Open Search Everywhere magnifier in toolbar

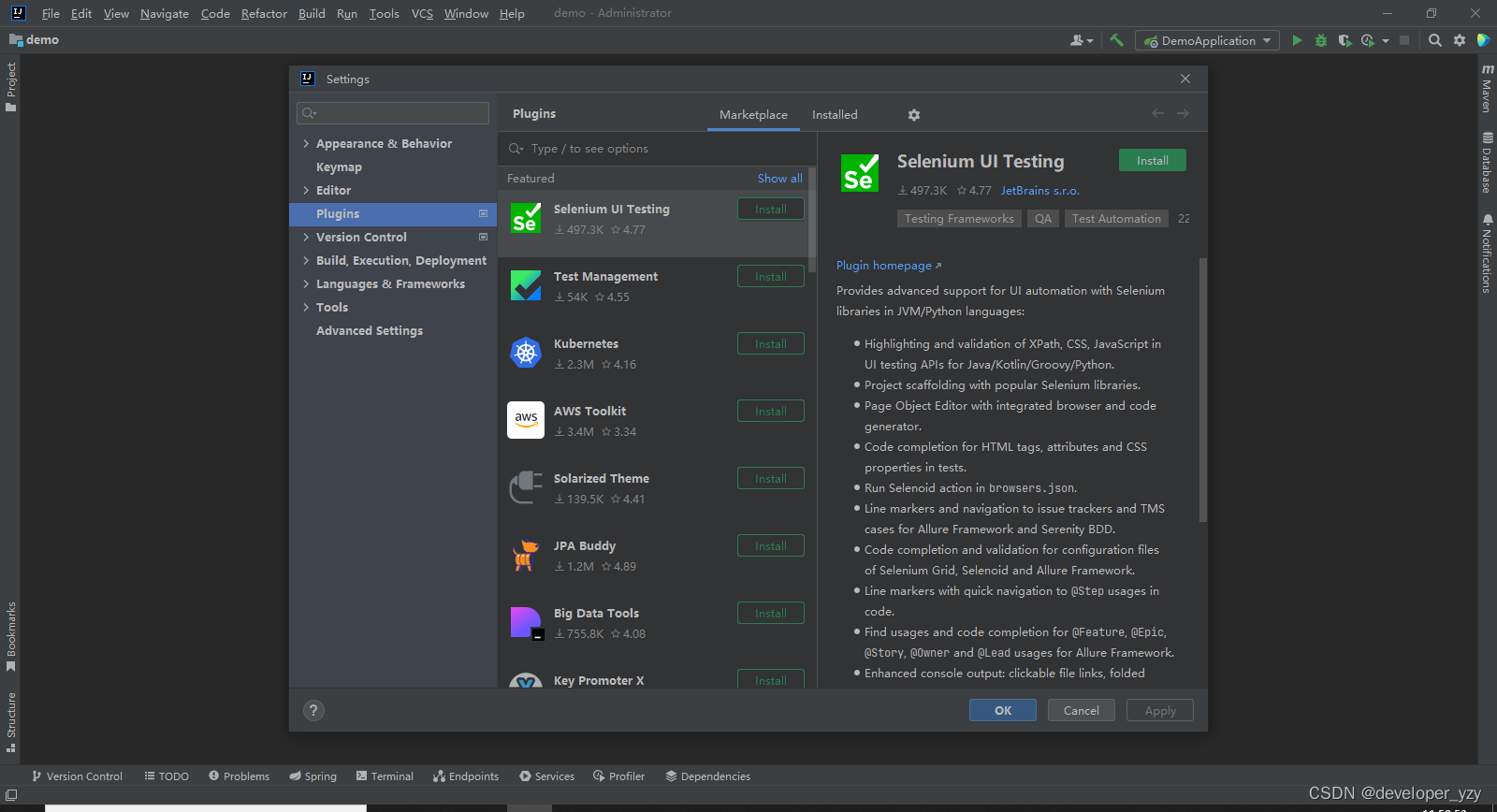tap(1435, 40)
